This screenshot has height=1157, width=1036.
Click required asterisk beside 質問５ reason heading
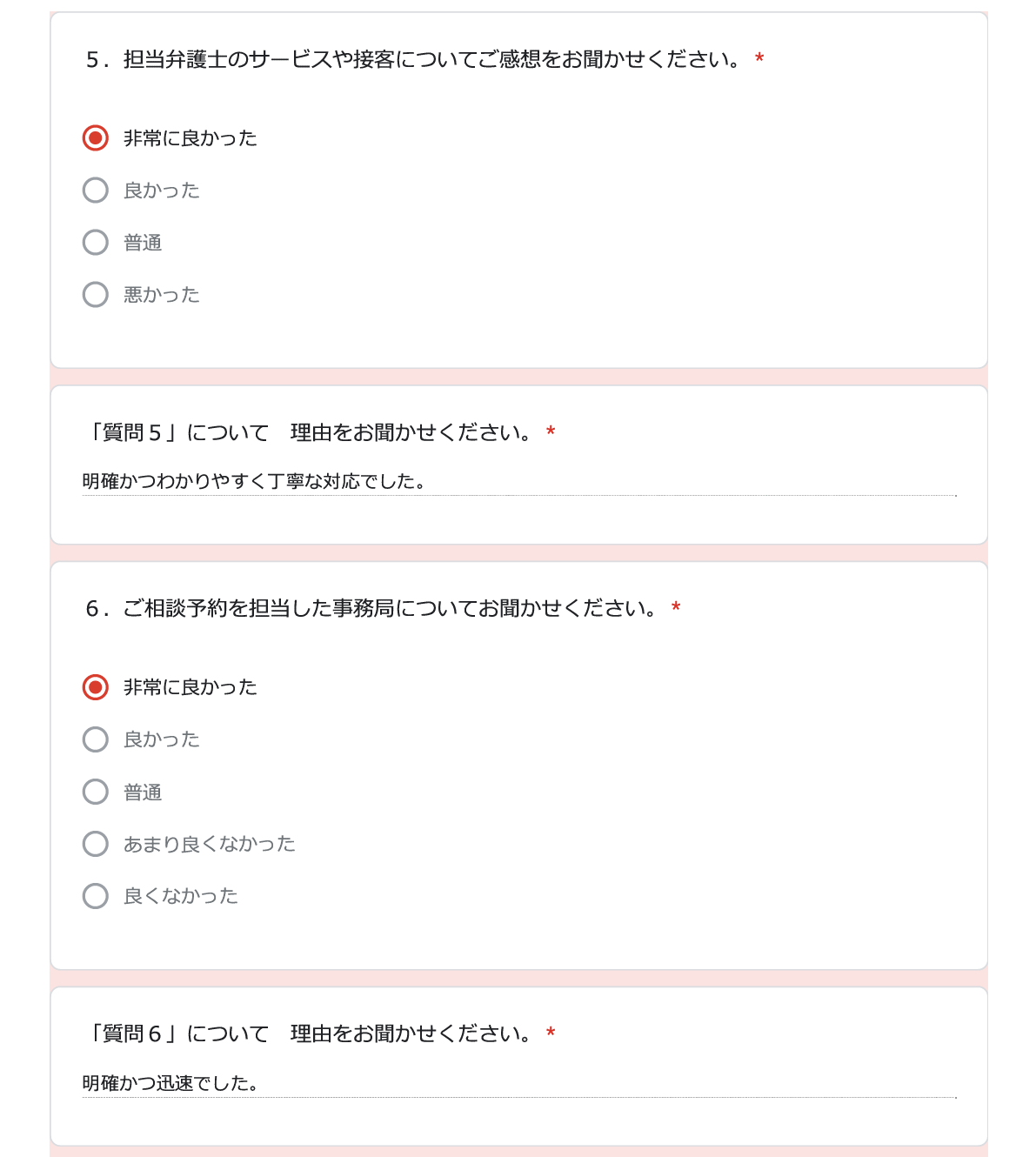[551, 431]
